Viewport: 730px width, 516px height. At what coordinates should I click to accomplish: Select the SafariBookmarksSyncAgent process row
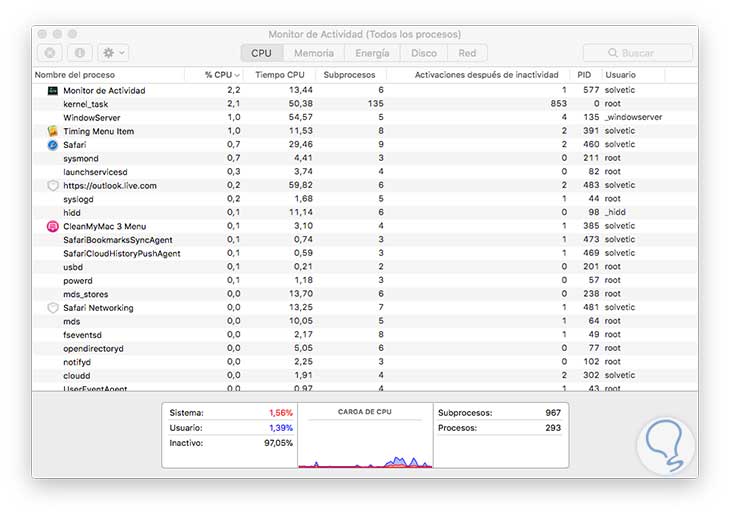pos(365,240)
